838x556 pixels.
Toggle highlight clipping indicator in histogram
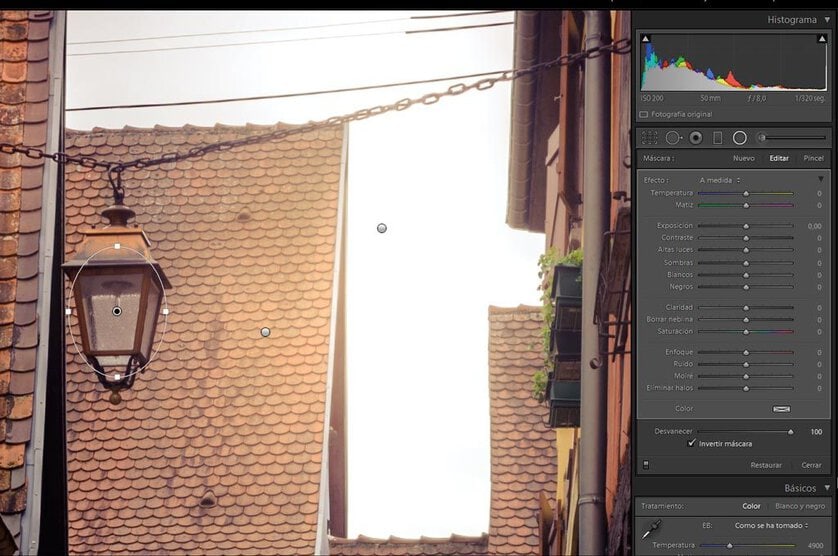pos(821,38)
